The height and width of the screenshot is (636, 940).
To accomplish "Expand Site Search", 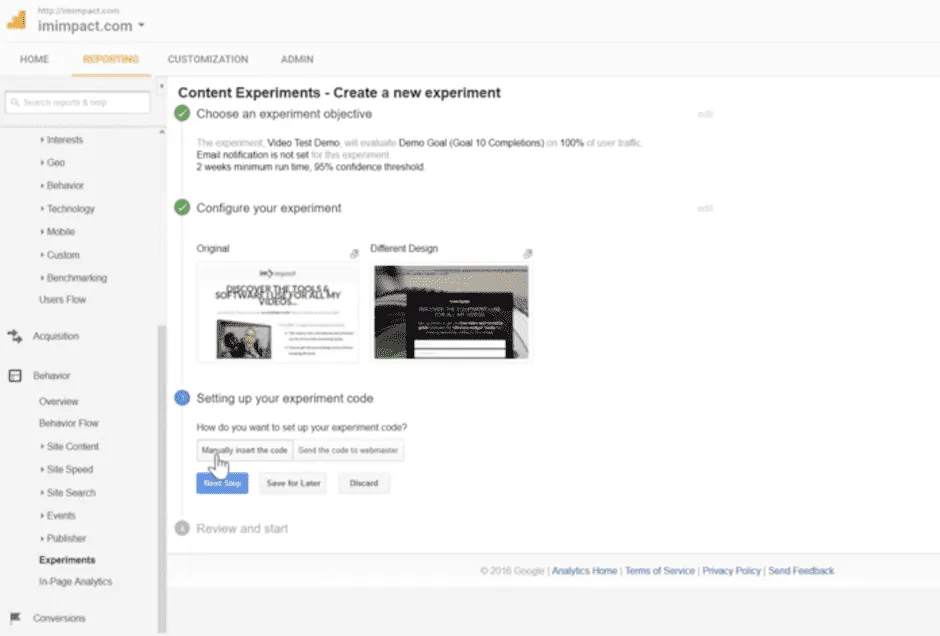I will [x=68, y=493].
